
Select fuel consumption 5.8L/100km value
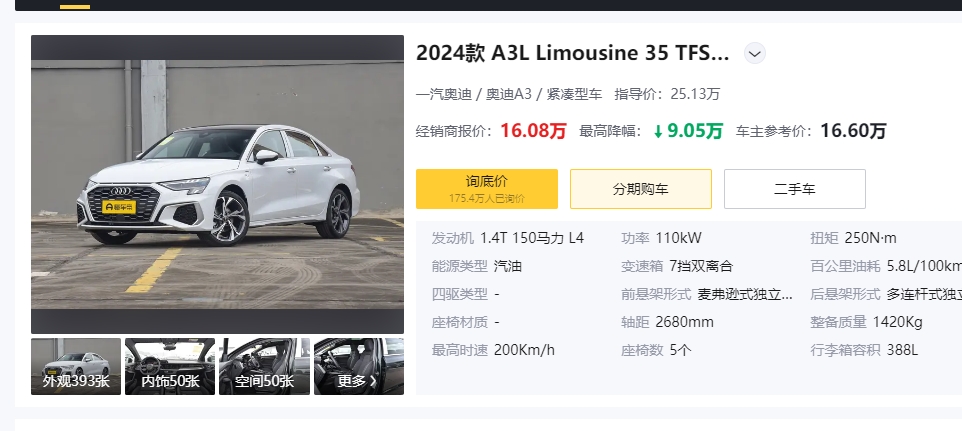click(925, 266)
